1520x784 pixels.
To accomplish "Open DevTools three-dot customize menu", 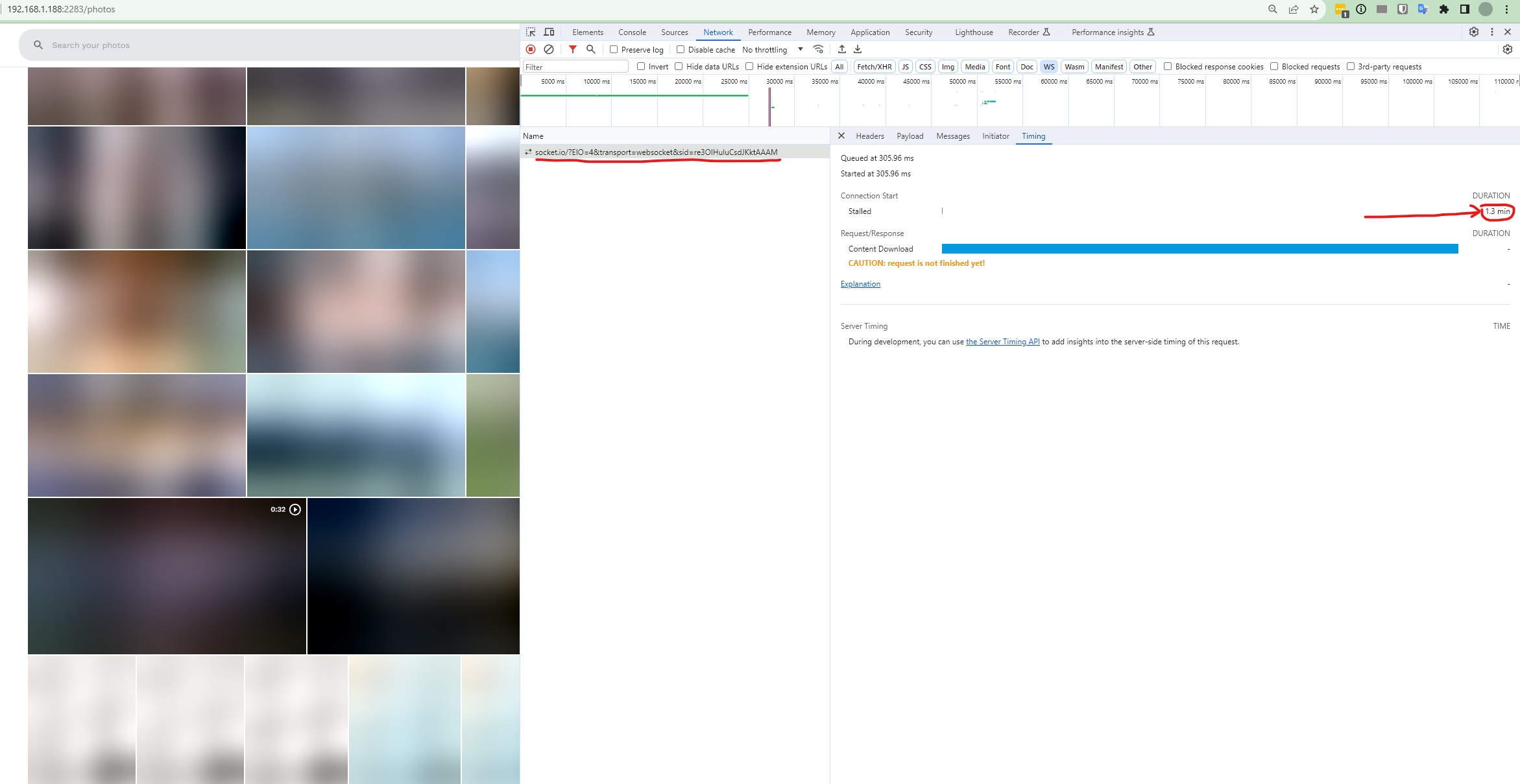I will point(1491,32).
